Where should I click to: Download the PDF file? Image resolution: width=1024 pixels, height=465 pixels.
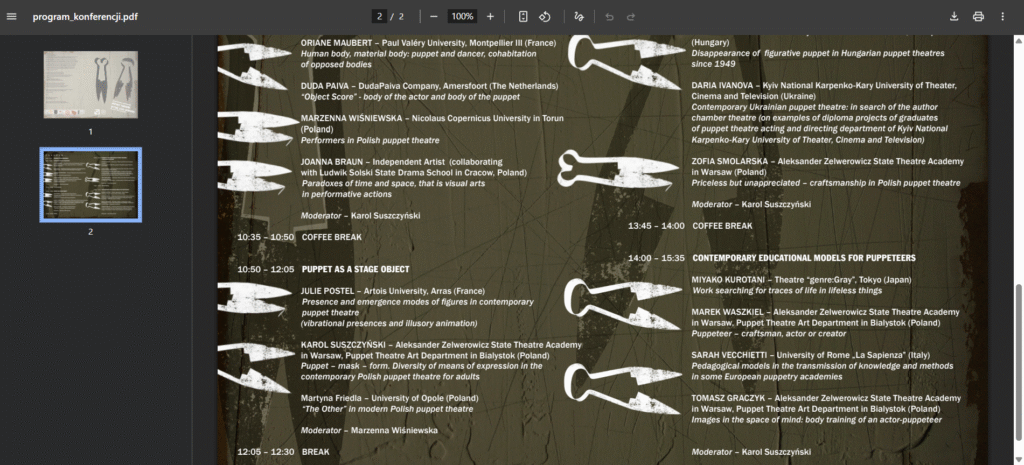953,17
